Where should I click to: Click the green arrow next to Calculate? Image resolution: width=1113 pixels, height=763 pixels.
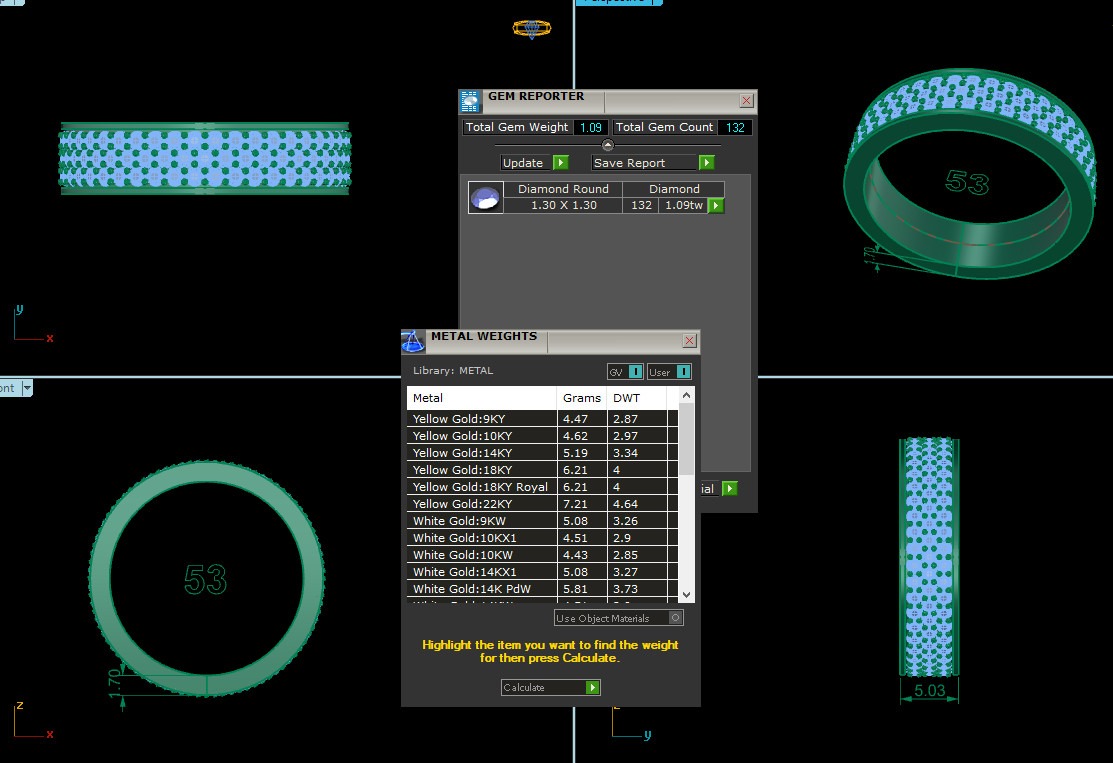coord(593,688)
